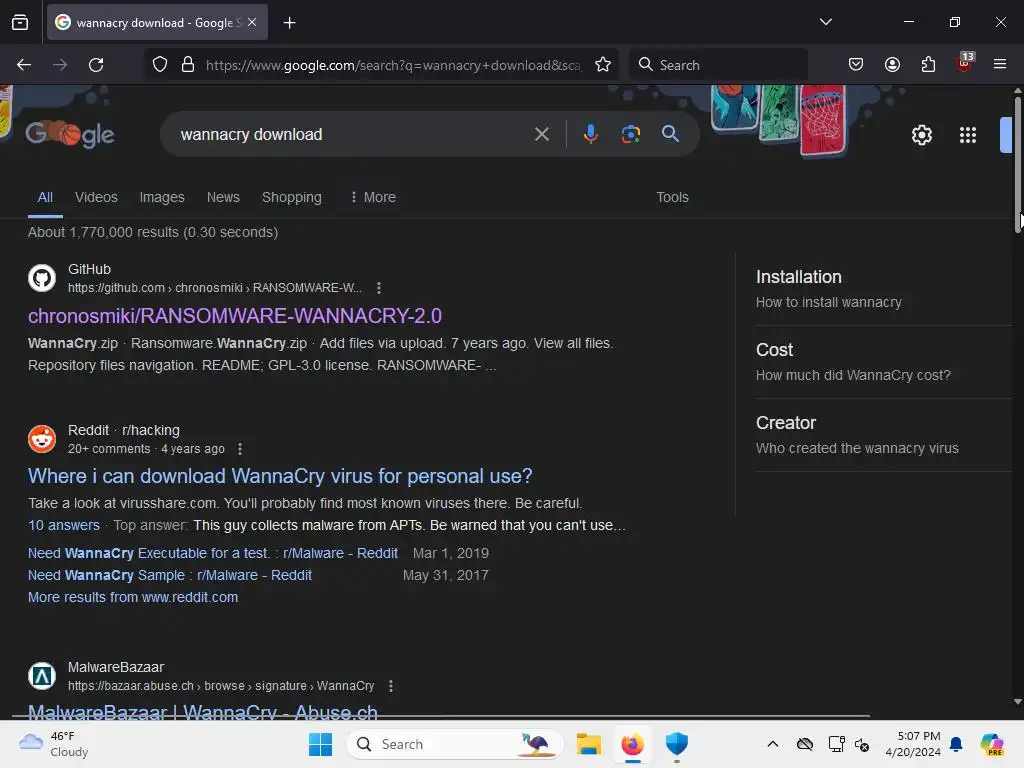Open Creator: Who created the wannacry virus

point(883,435)
